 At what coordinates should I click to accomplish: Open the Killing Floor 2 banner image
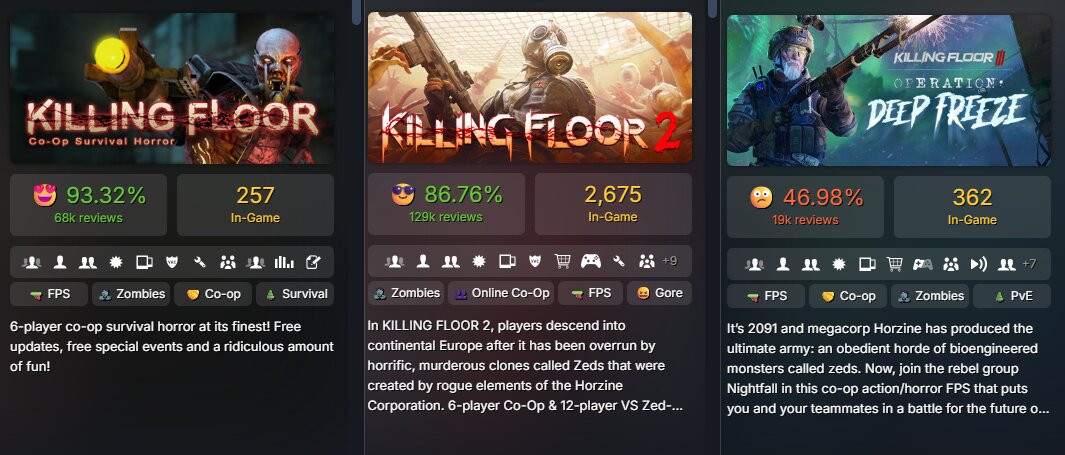click(530, 86)
